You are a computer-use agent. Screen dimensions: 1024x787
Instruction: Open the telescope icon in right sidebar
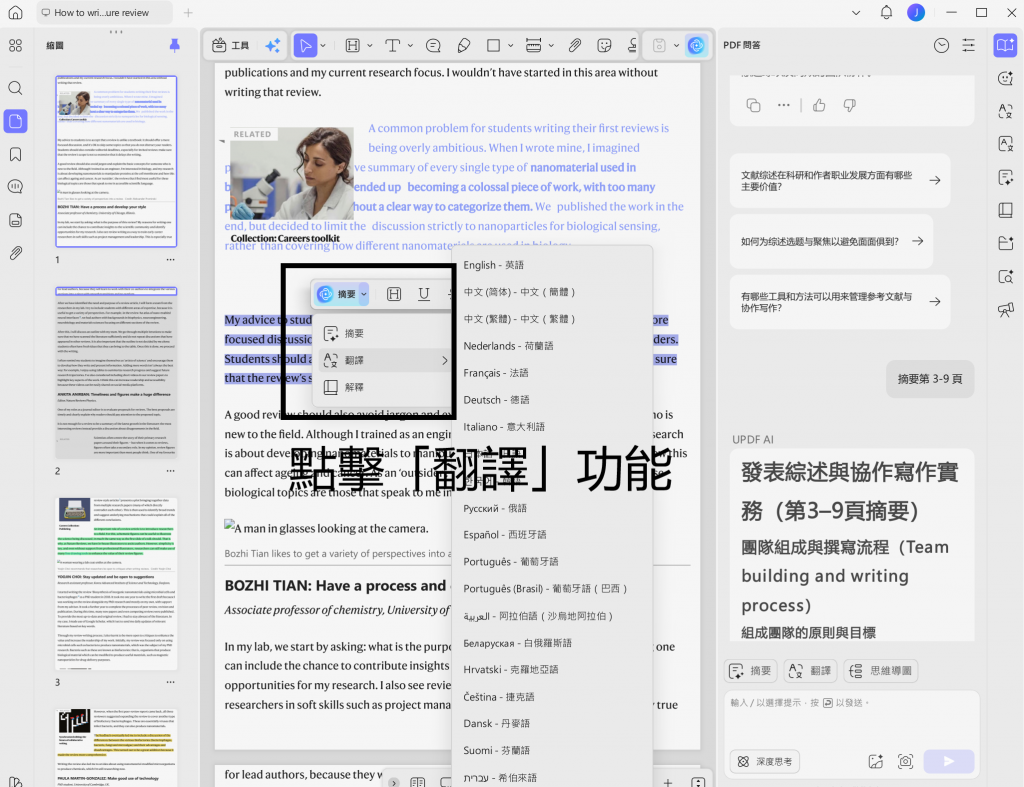pyautogui.click(x=1006, y=310)
